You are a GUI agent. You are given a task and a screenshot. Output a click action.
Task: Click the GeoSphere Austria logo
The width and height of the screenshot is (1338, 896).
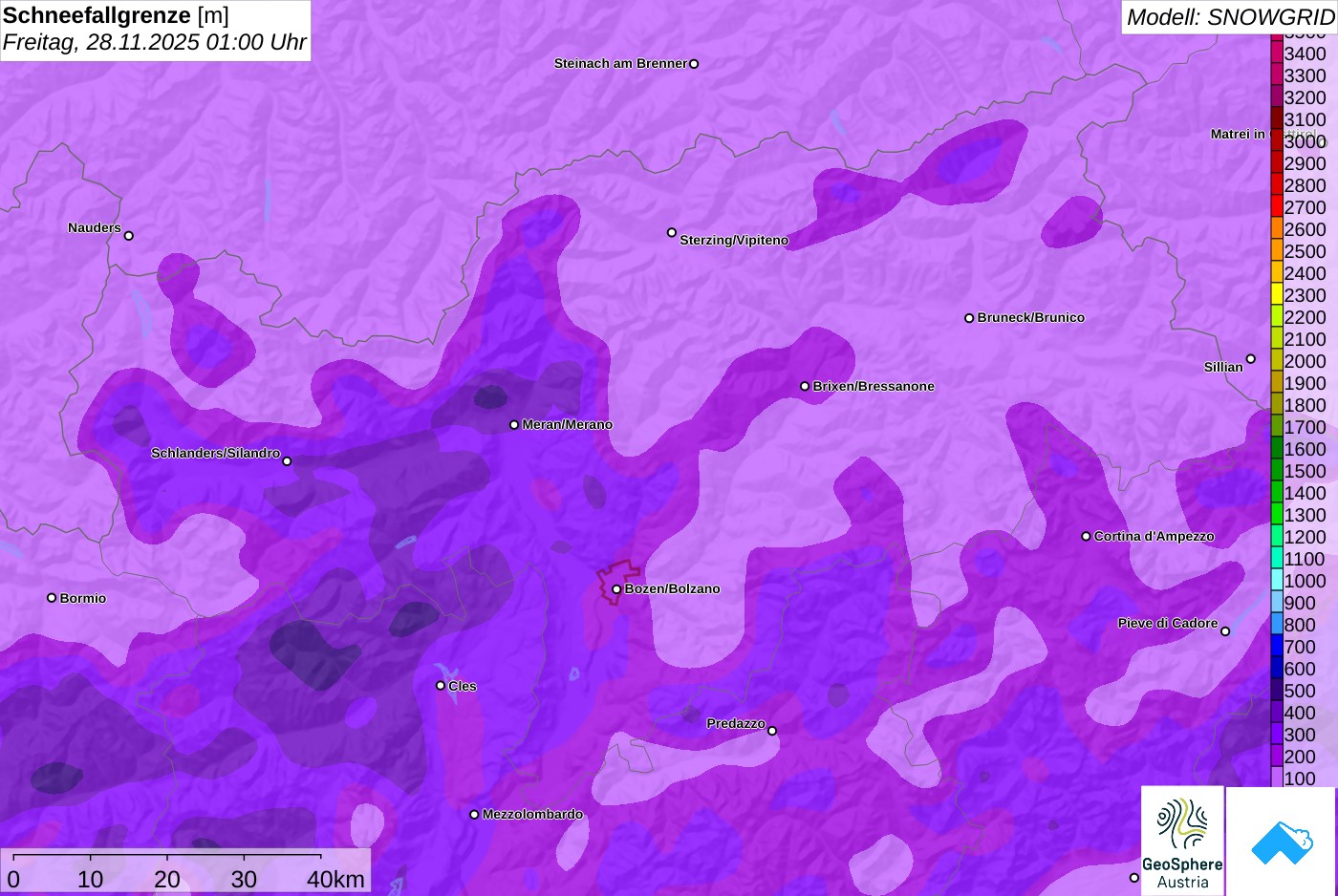click(x=1182, y=841)
